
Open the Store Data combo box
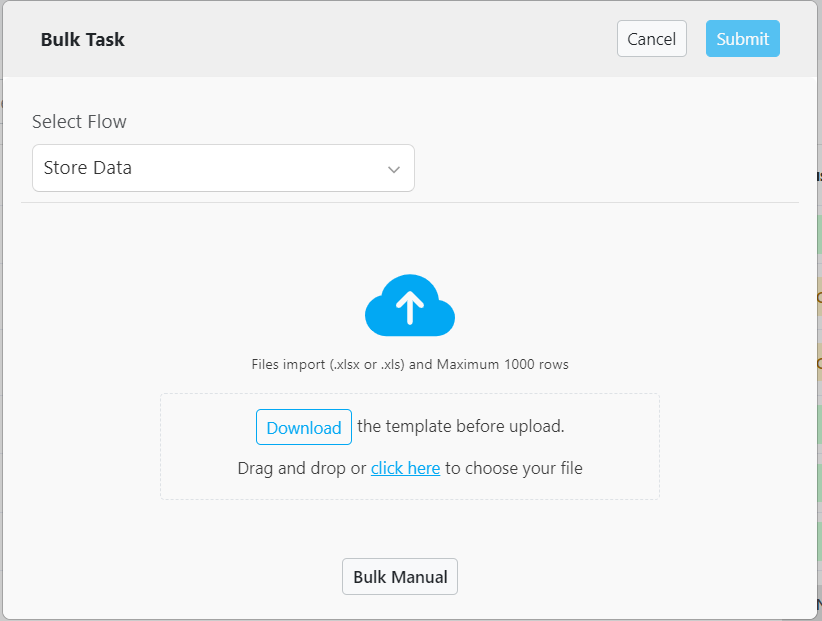point(223,168)
